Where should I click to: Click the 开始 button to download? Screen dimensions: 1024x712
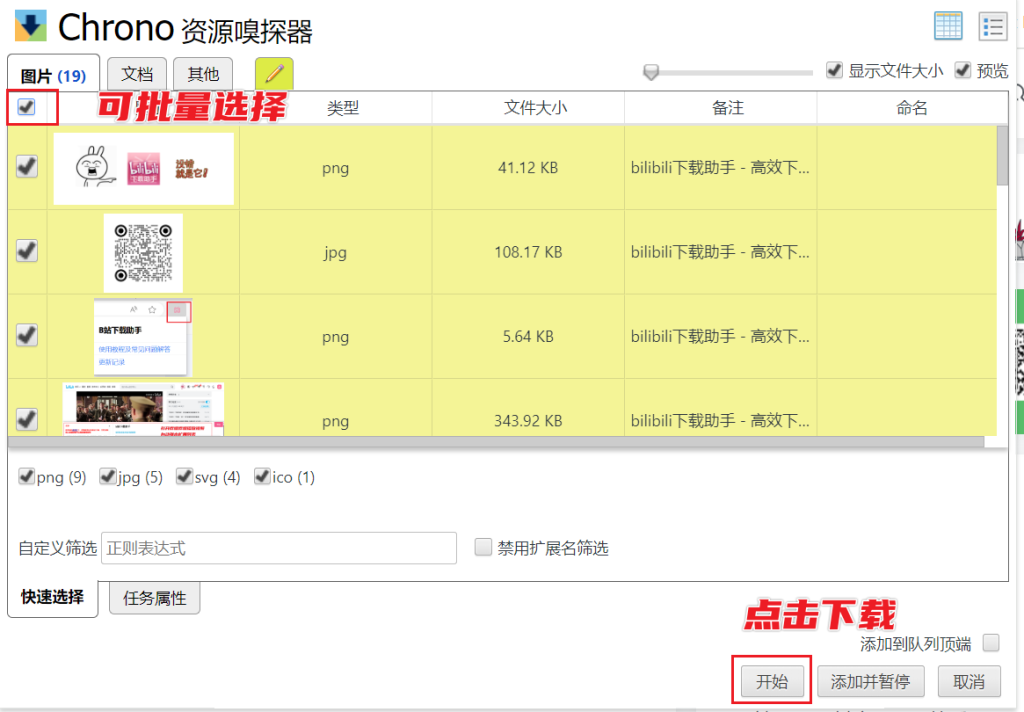[771, 682]
